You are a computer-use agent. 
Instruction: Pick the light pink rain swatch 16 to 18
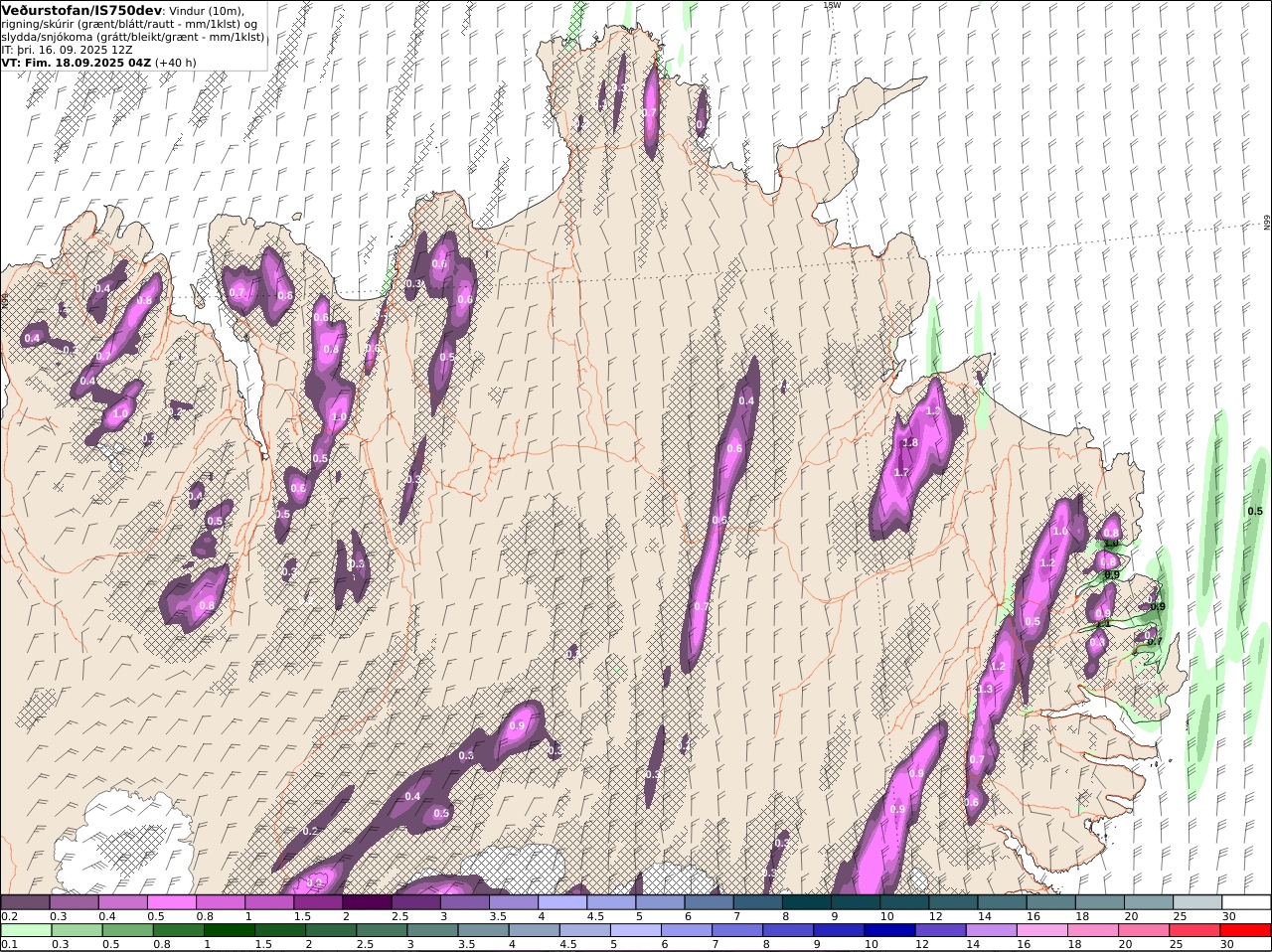pos(1042,931)
